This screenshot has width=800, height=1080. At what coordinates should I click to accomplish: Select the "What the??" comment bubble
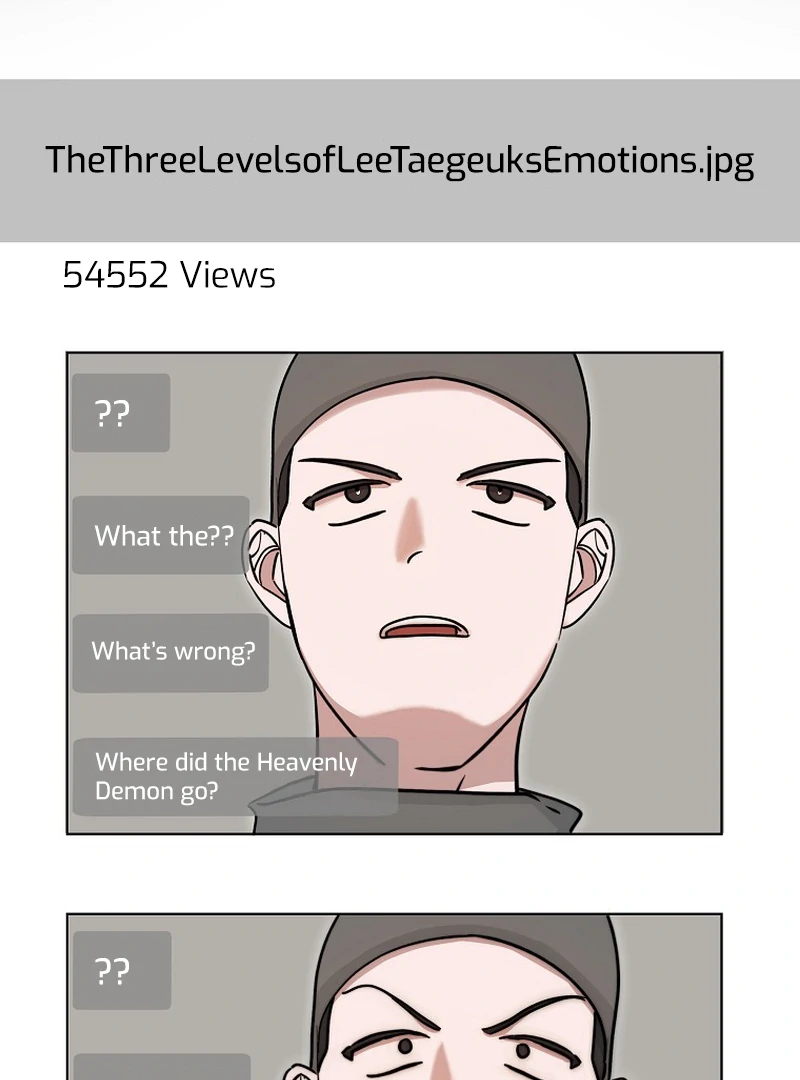(161, 535)
